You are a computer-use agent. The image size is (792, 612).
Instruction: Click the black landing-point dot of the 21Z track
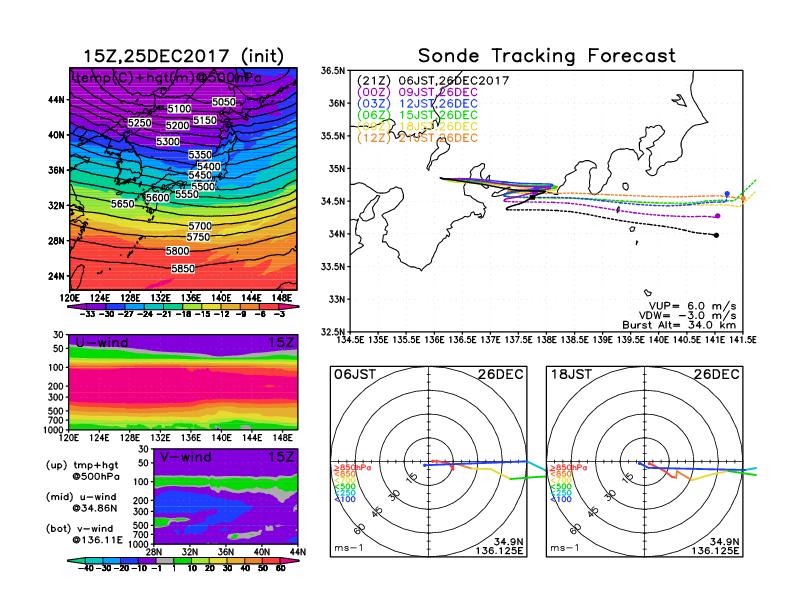click(716, 235)
